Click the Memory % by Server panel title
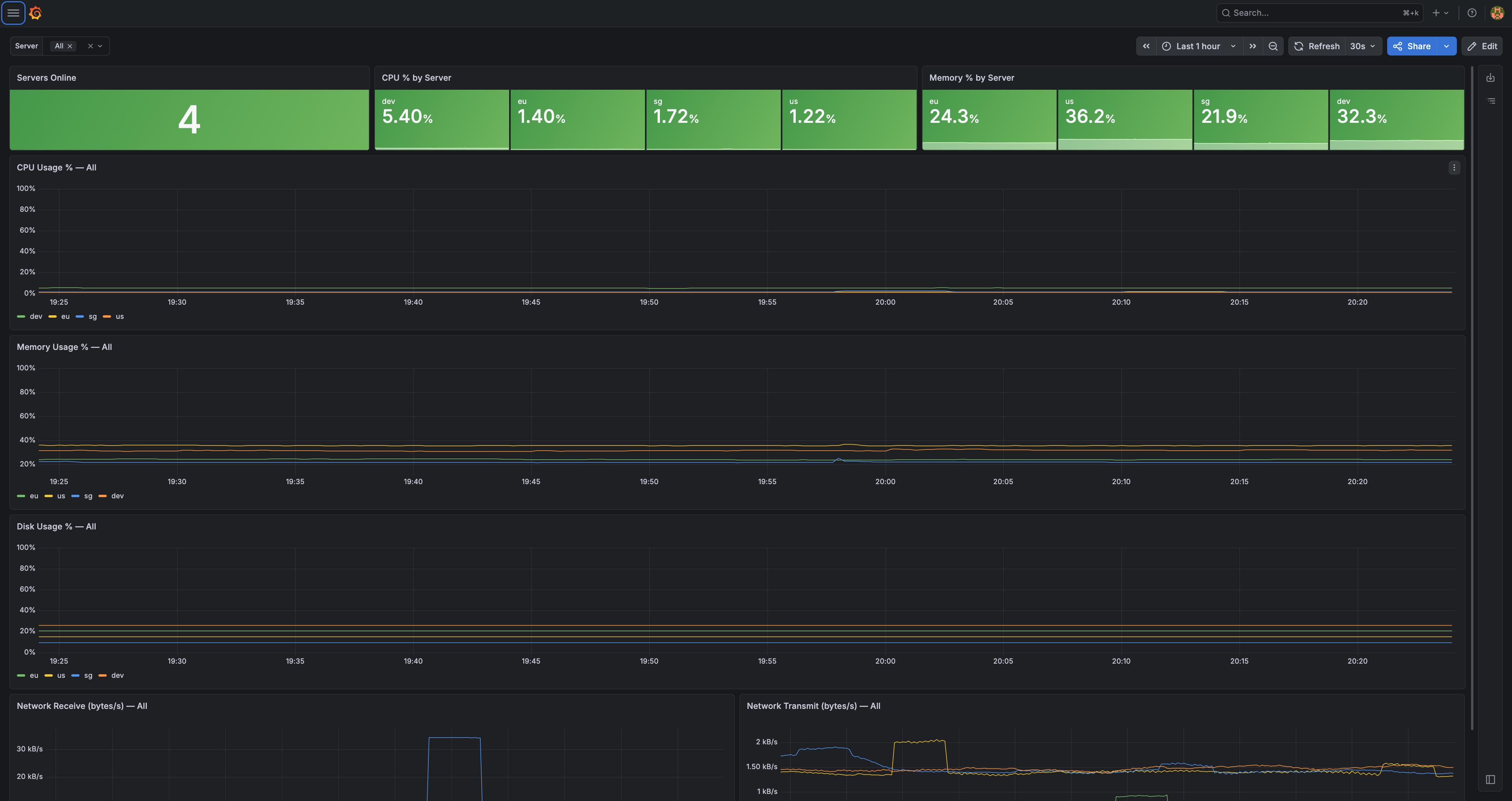This screenshot has height=801, width=1512. 971,78
